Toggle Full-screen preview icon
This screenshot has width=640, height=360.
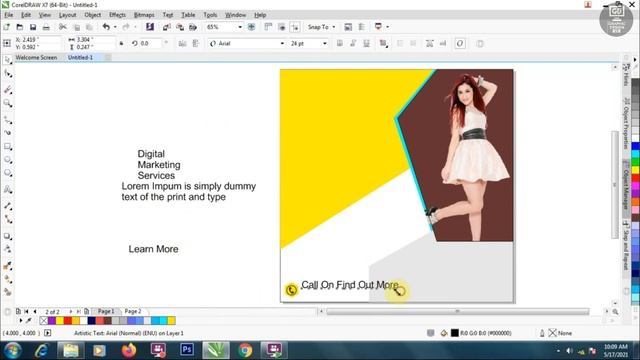pos(251,27)
